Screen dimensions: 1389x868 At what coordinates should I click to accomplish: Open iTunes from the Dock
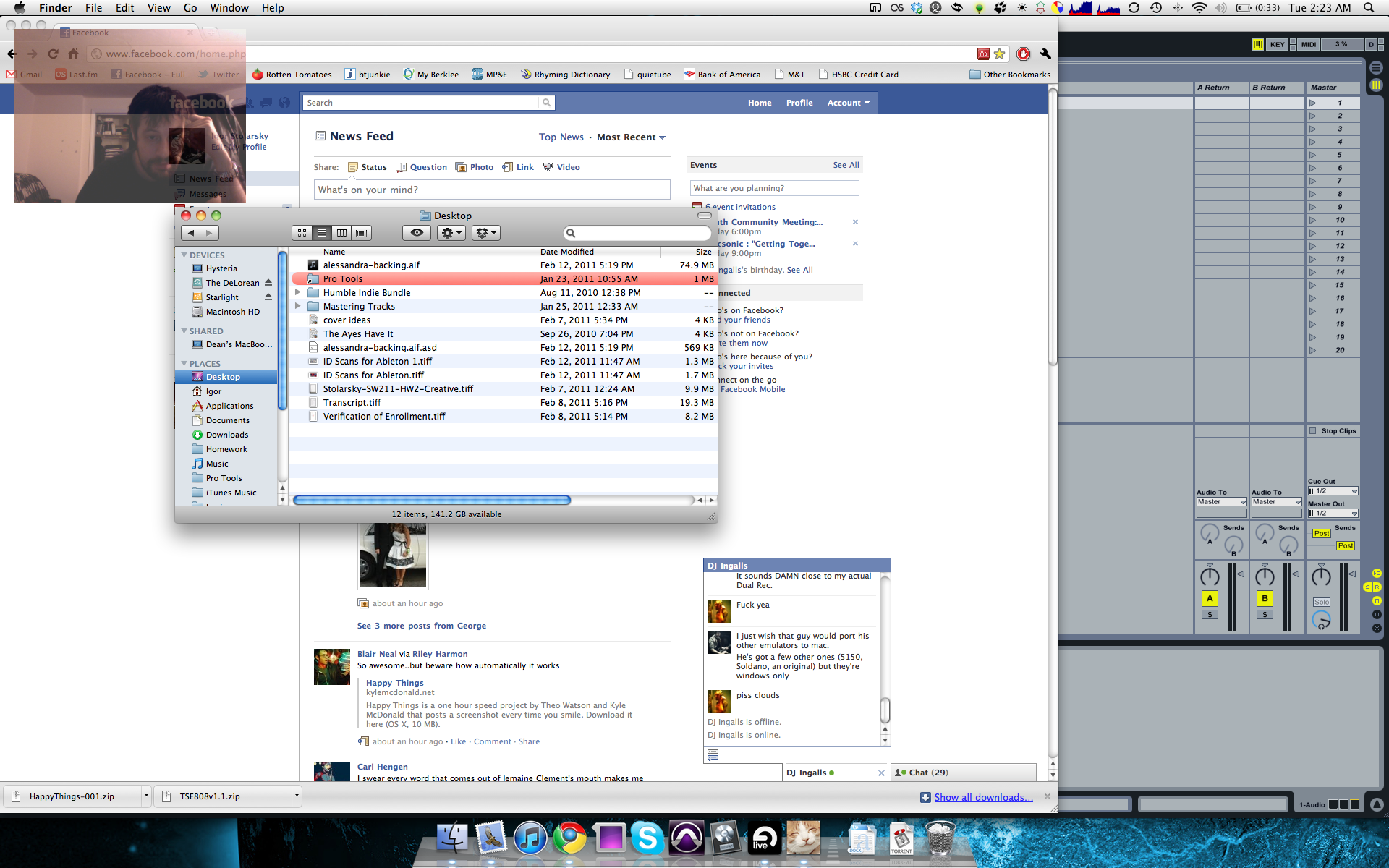(530, 838)
